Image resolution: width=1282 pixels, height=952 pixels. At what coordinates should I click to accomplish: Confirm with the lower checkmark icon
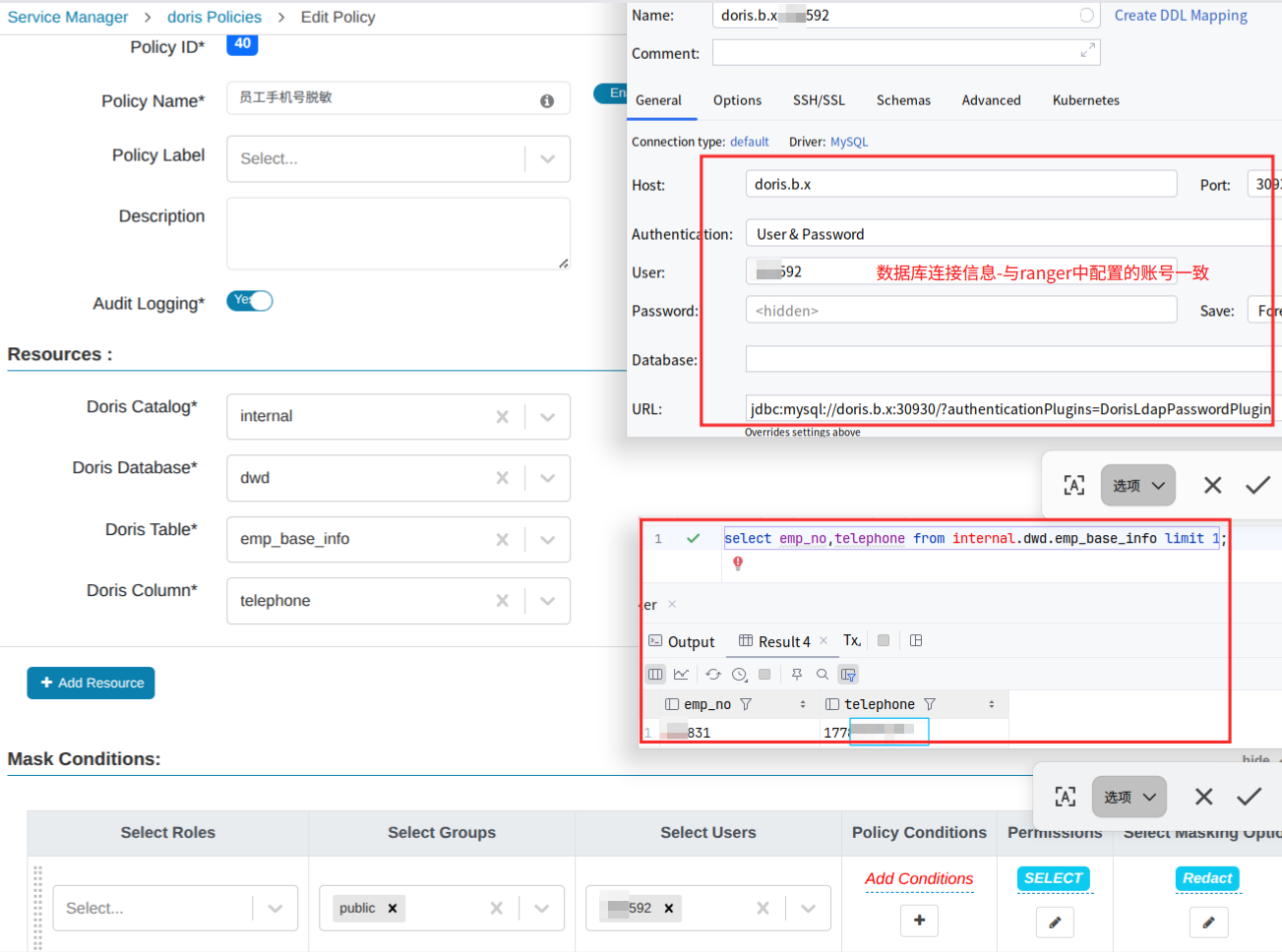click(x=1249, y=797)
